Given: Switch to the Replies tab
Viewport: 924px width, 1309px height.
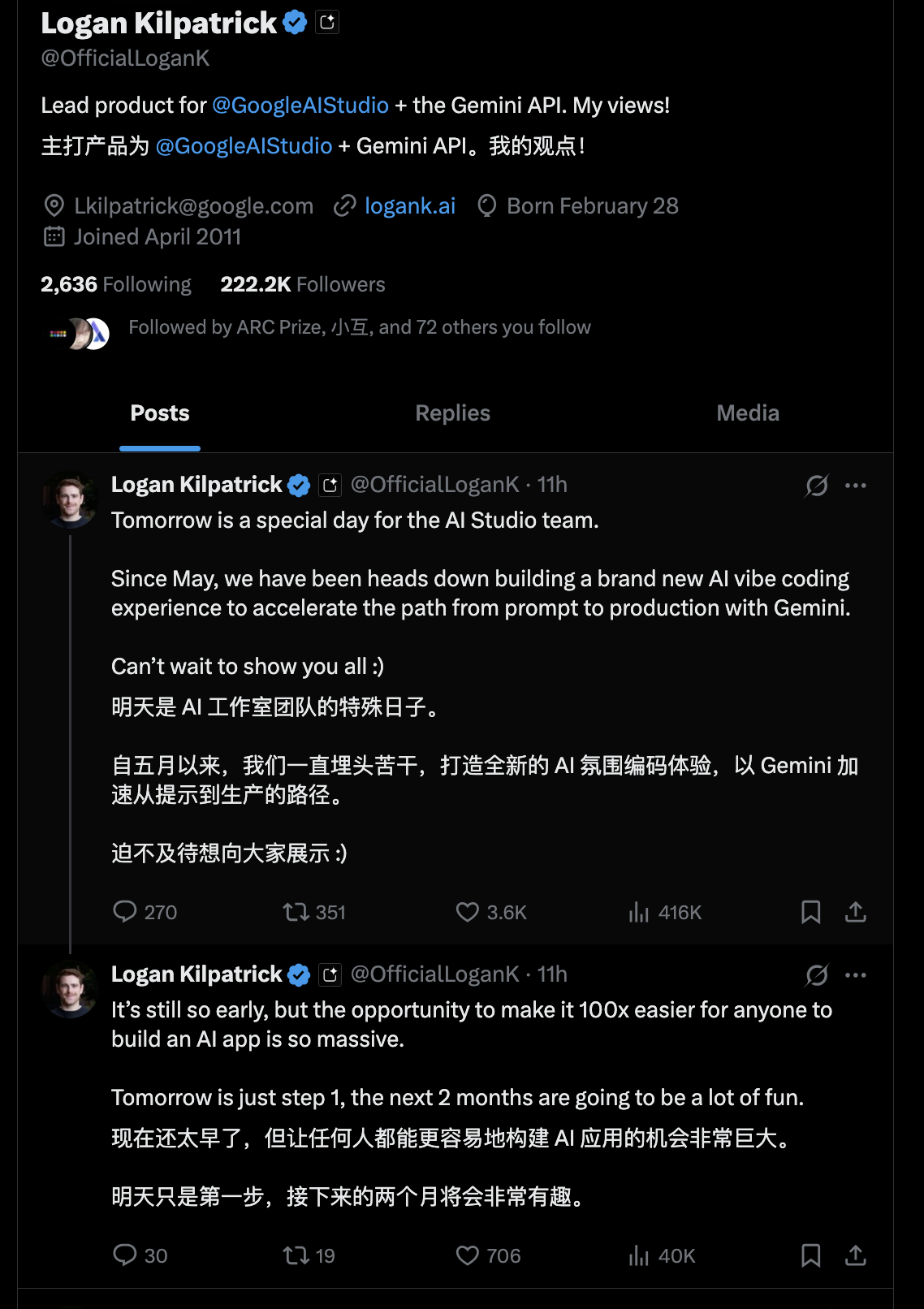Looking at the screenshot, I should 452,413.
